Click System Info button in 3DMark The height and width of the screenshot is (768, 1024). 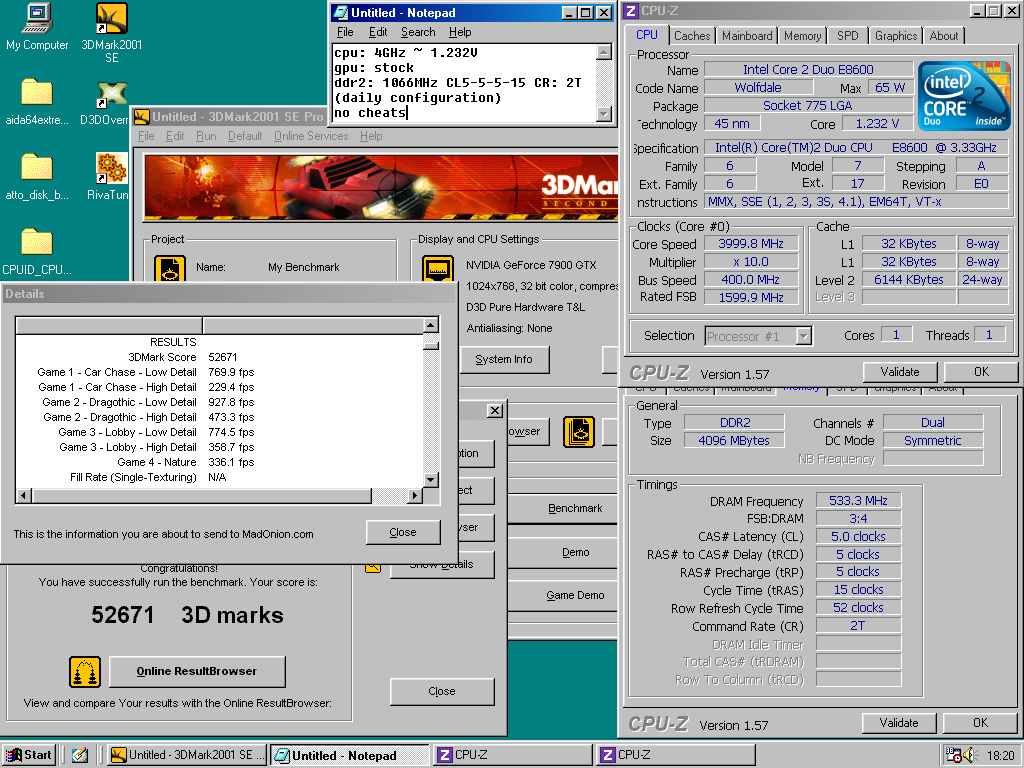tap(504, 359)
